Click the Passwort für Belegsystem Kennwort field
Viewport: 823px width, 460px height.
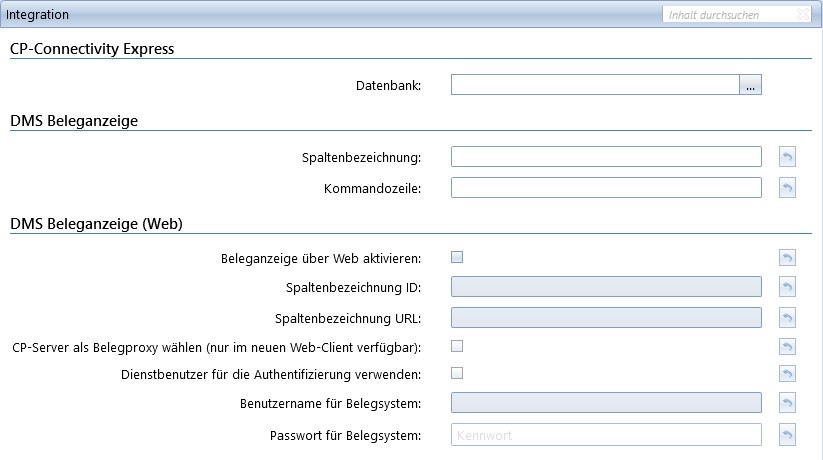(x=606, y=435)
